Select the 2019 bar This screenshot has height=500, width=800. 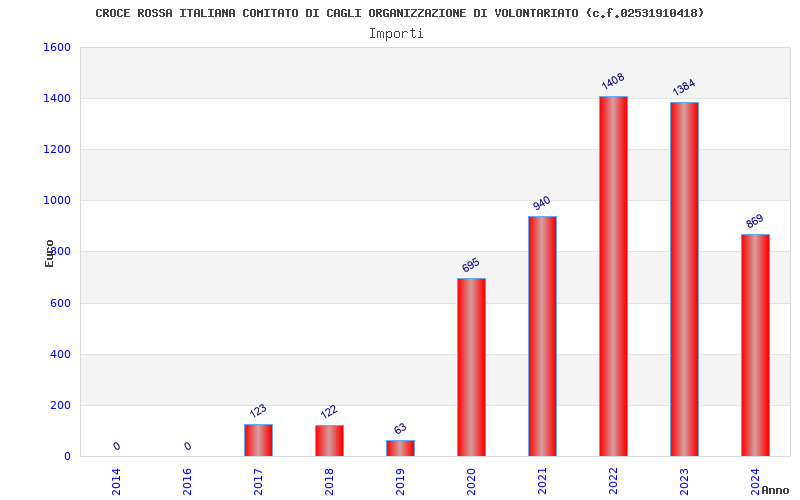click(x=400, y=448)
